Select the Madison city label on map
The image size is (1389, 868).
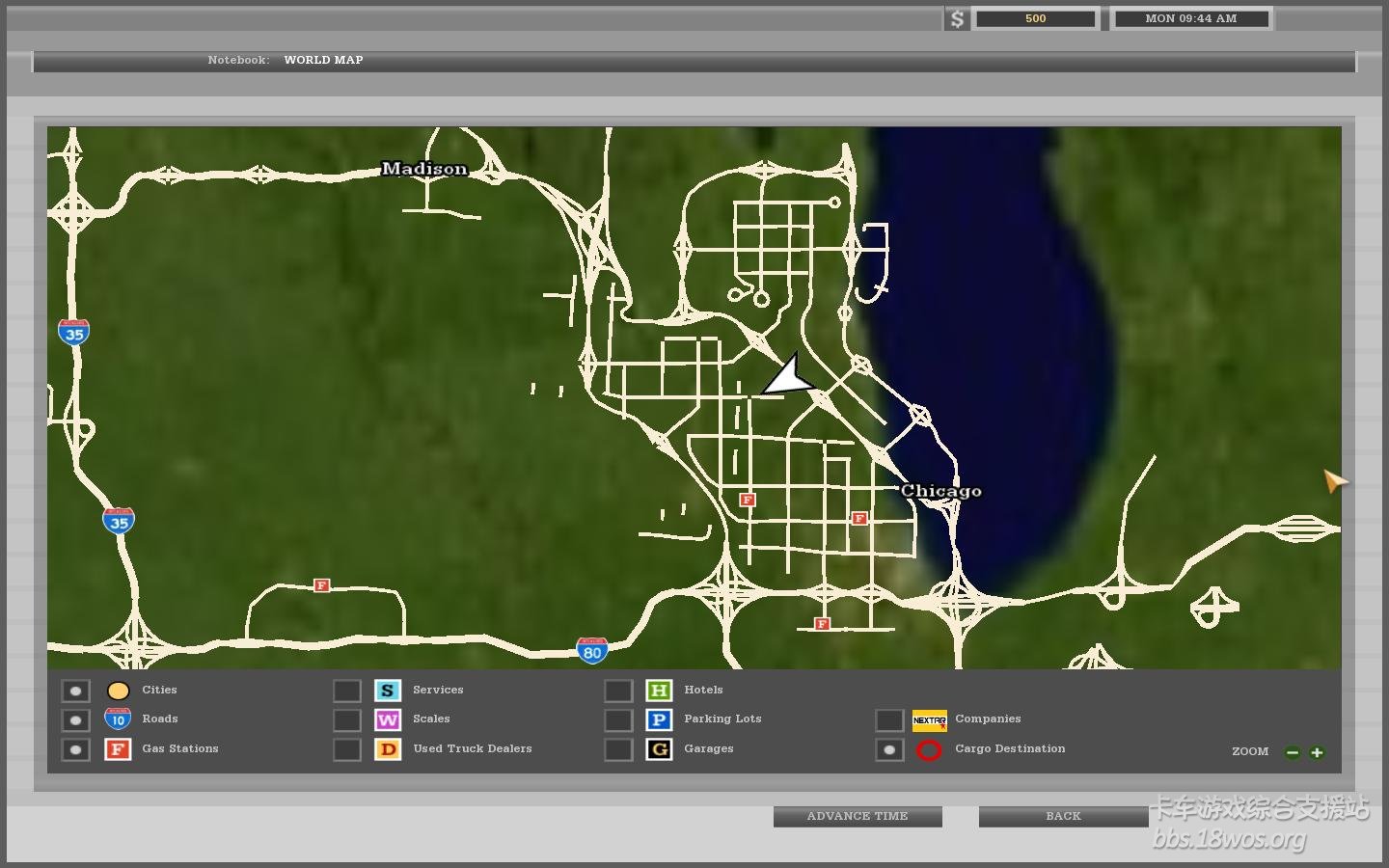tap(424, 169)
